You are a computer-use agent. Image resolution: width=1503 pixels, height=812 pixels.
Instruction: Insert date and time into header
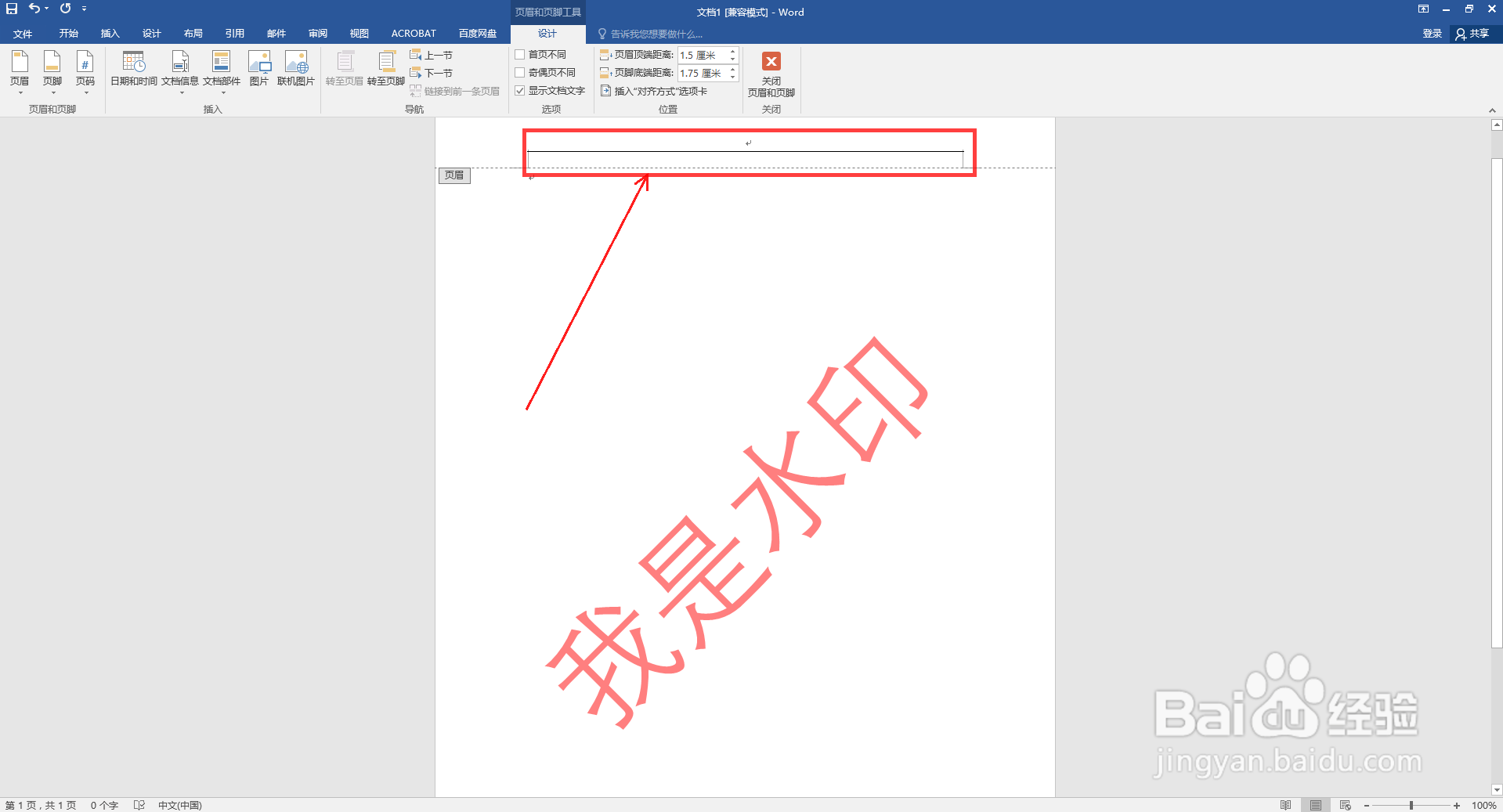coord(133,70)
